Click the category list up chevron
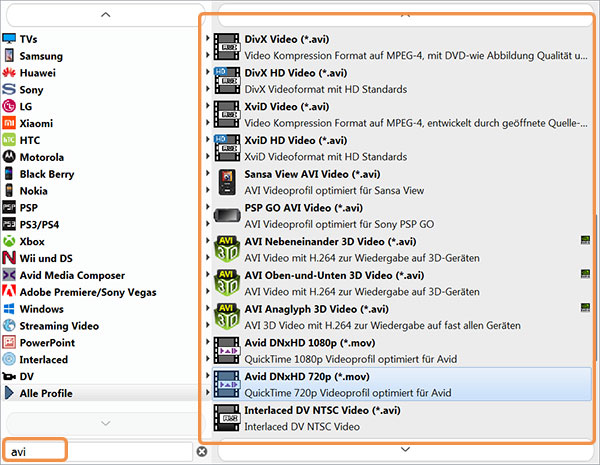This screenshot has height=465, width=600. click(x=106, y=15)
